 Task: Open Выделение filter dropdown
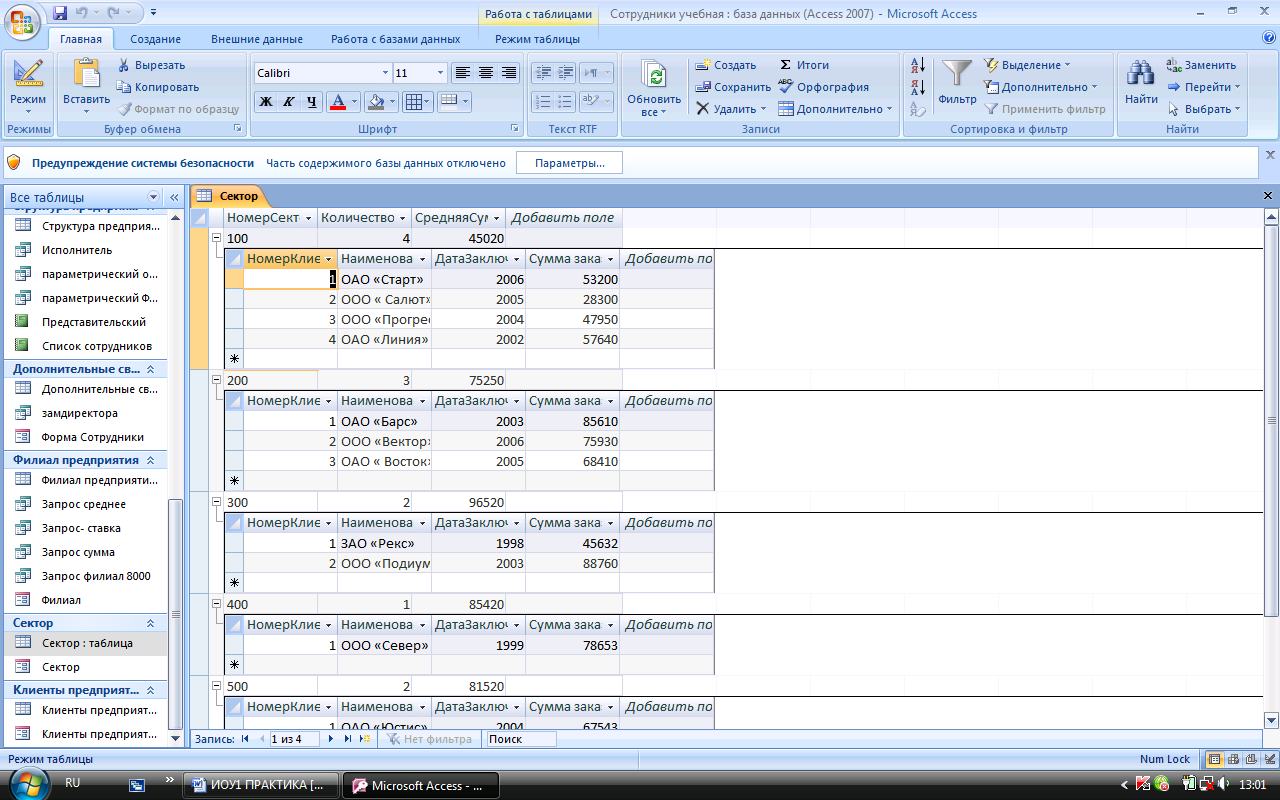click(1027, 65)
